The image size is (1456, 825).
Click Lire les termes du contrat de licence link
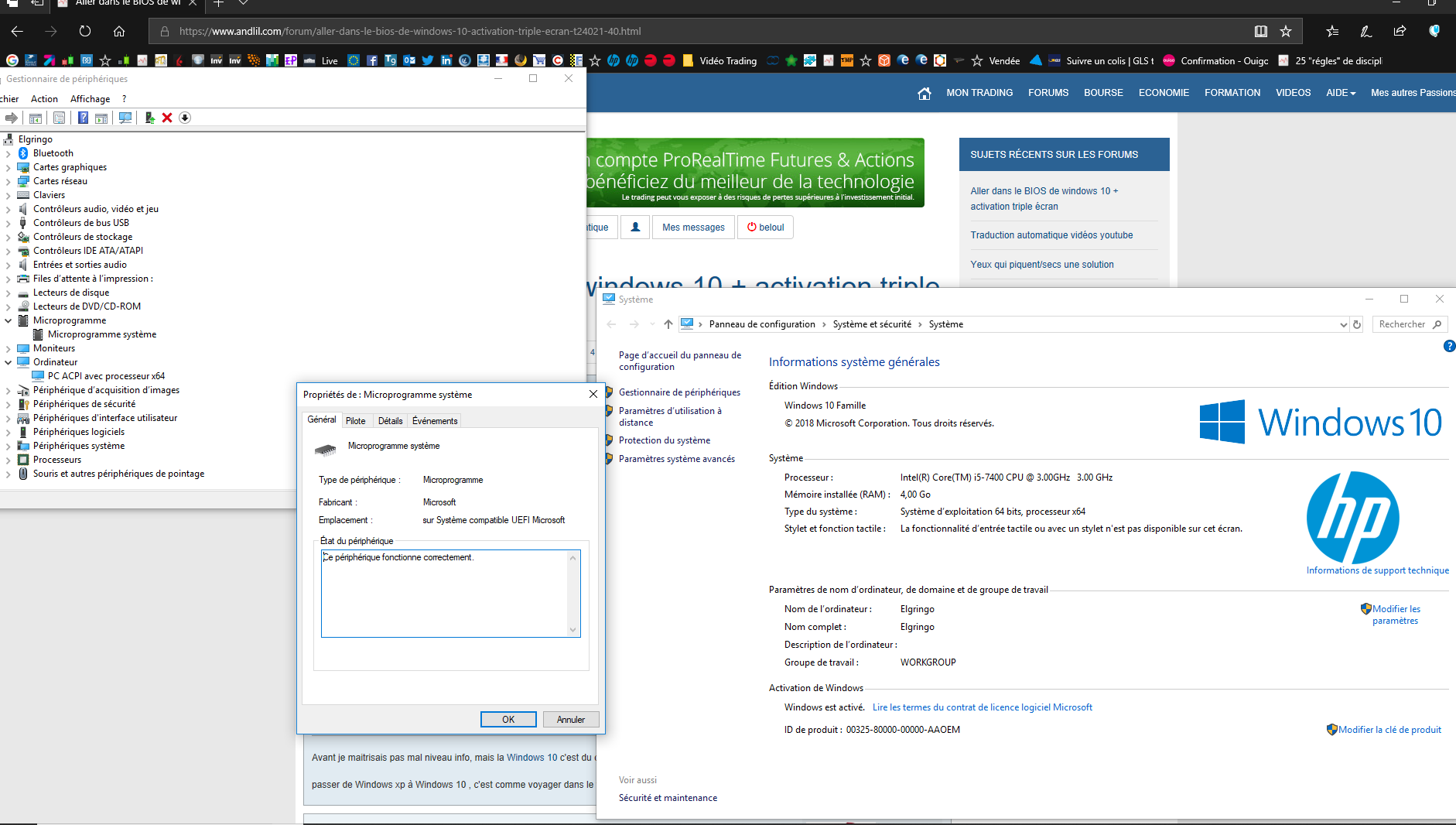point(983,707)
